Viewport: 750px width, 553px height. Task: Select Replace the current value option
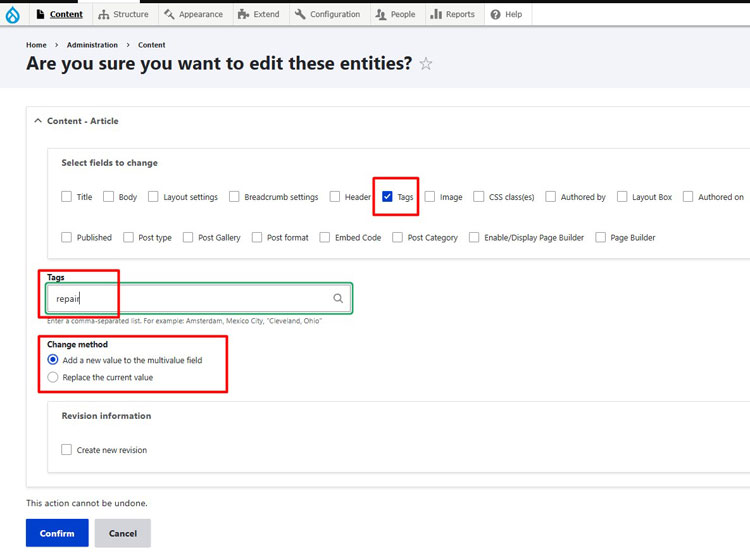(53, 377)
